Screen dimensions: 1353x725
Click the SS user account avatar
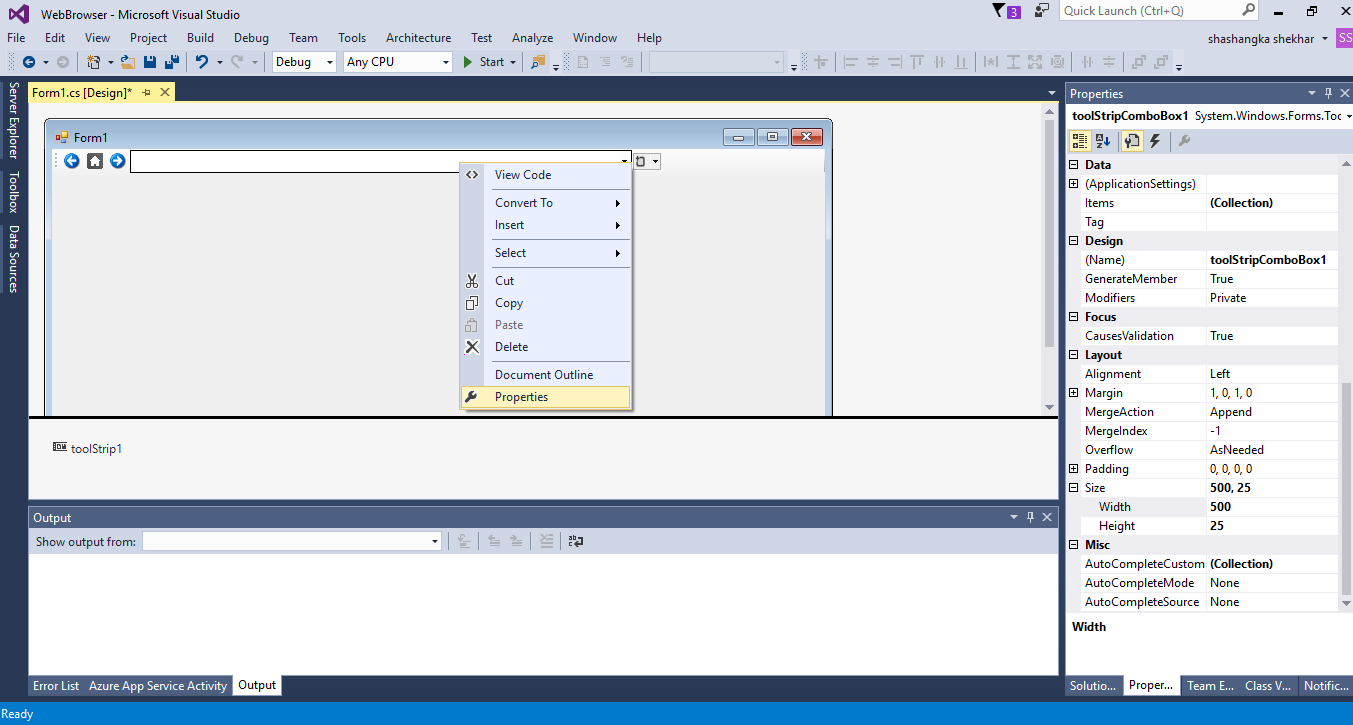click(x=1344, y=38)
